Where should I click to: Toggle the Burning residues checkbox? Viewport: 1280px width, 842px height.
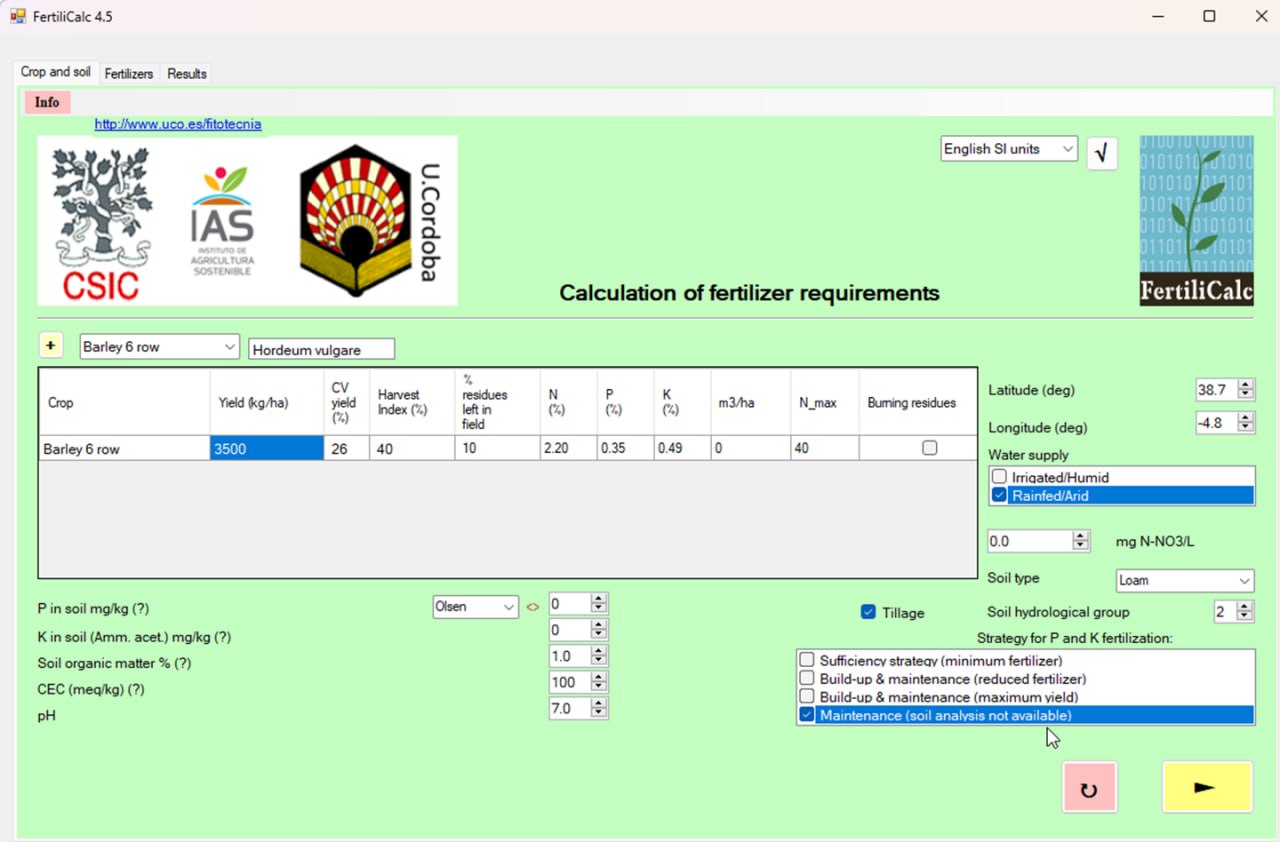coord(929,448)
